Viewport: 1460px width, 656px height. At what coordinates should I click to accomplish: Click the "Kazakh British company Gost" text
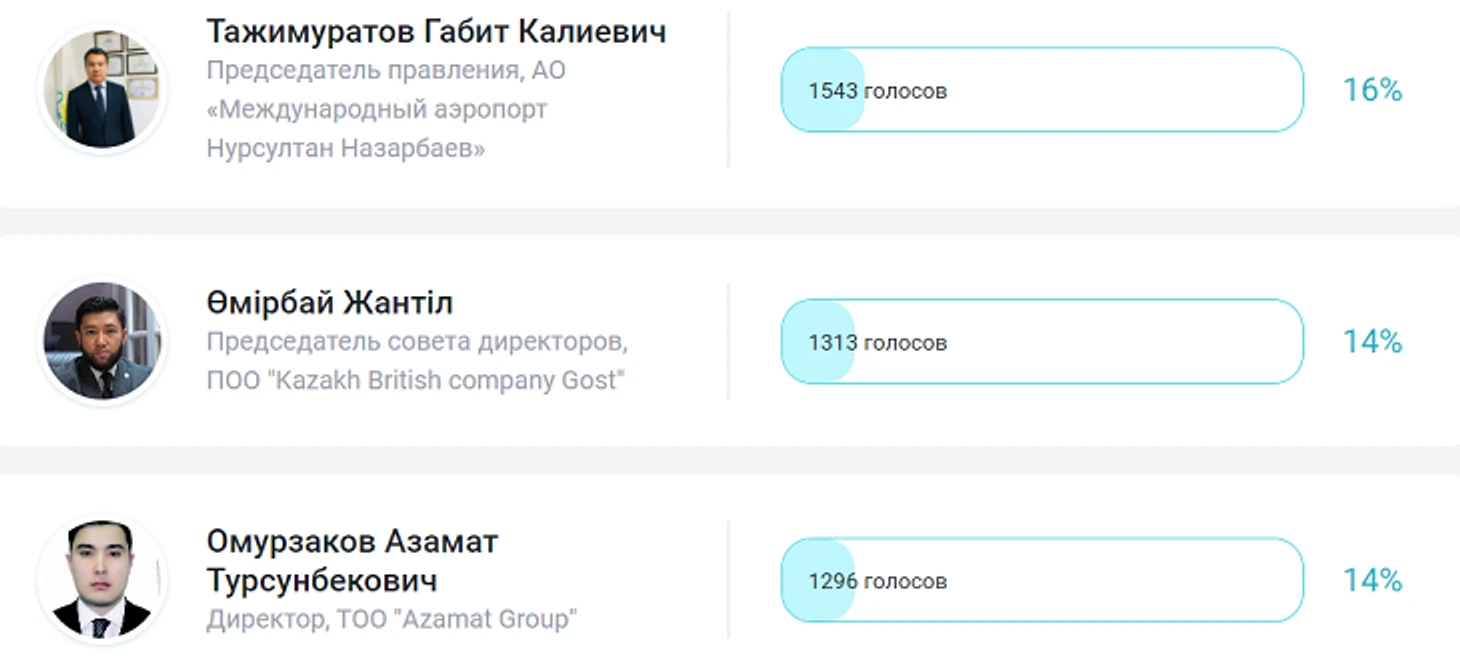point(413,381)
